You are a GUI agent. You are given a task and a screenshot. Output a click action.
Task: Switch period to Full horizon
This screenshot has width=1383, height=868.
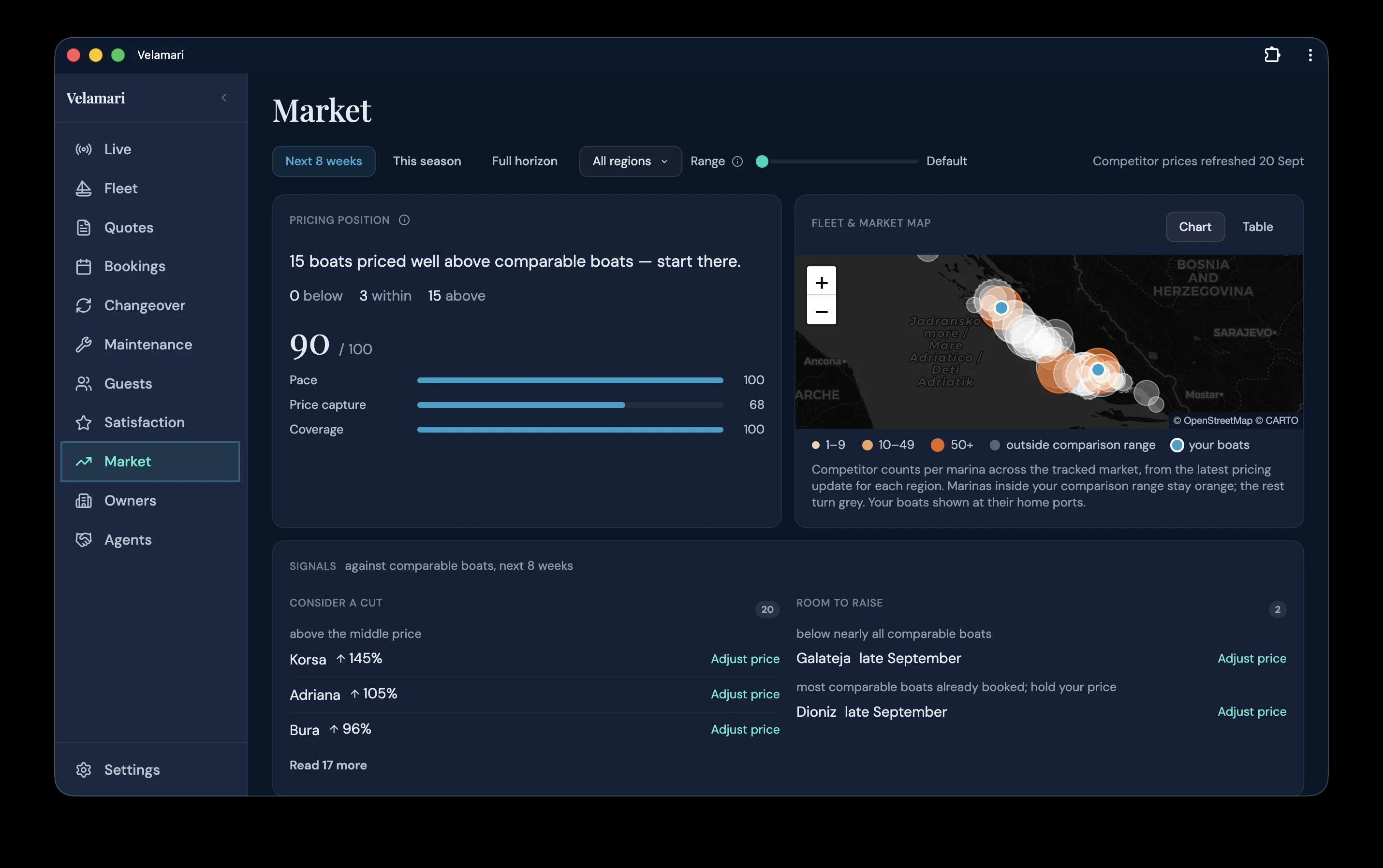point(524,161)
